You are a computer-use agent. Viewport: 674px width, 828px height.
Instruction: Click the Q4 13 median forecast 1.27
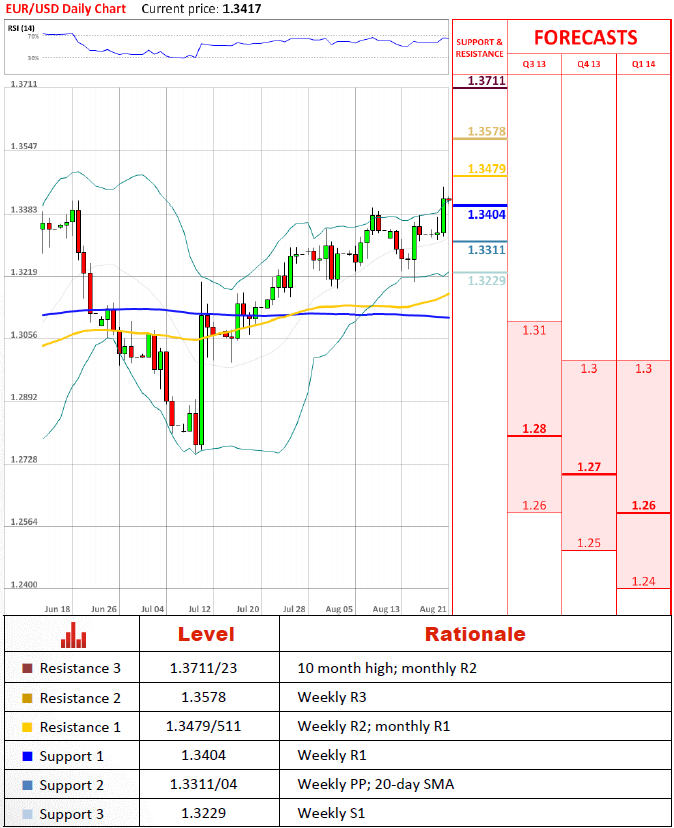(x=589, y=467)
